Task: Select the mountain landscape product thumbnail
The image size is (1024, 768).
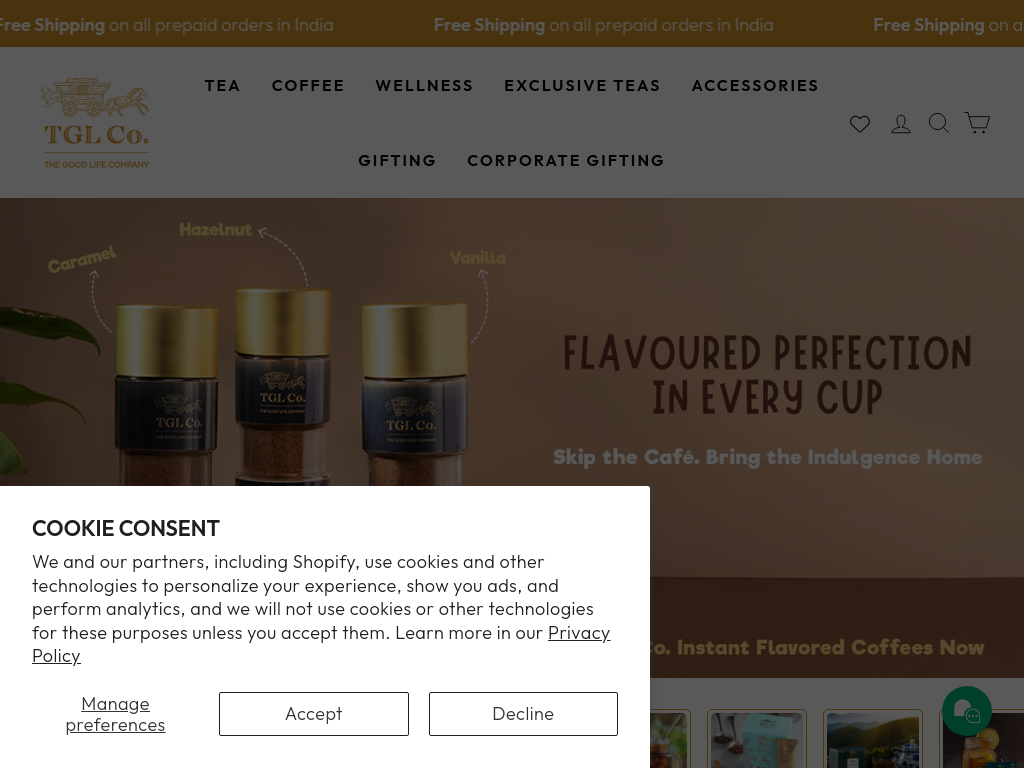Action: 872,739
